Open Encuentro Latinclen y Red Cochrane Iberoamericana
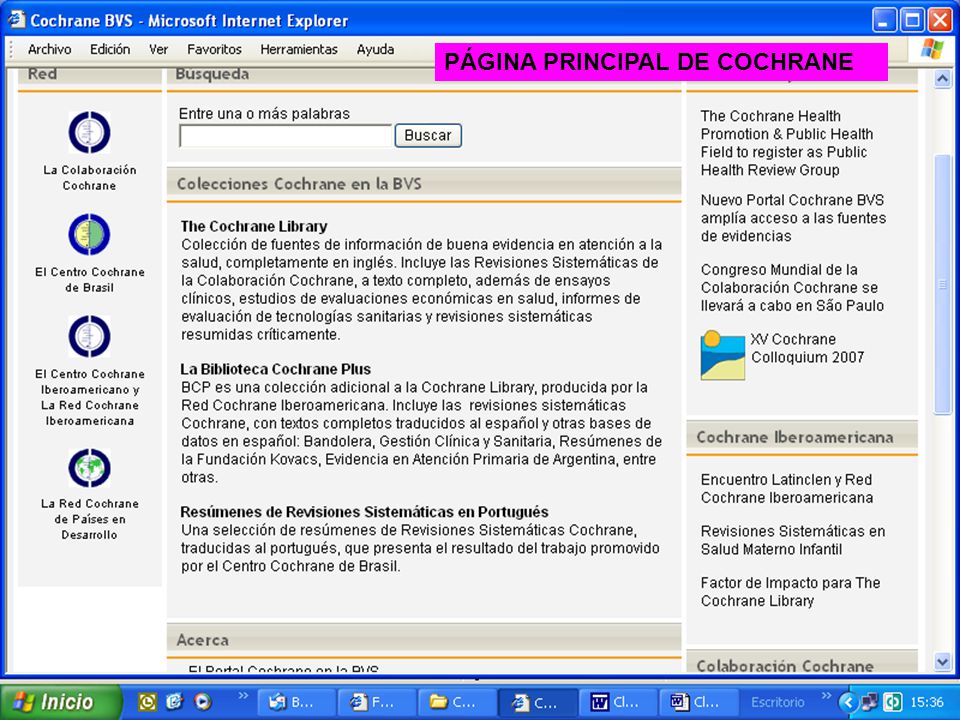 pos(787,489)
